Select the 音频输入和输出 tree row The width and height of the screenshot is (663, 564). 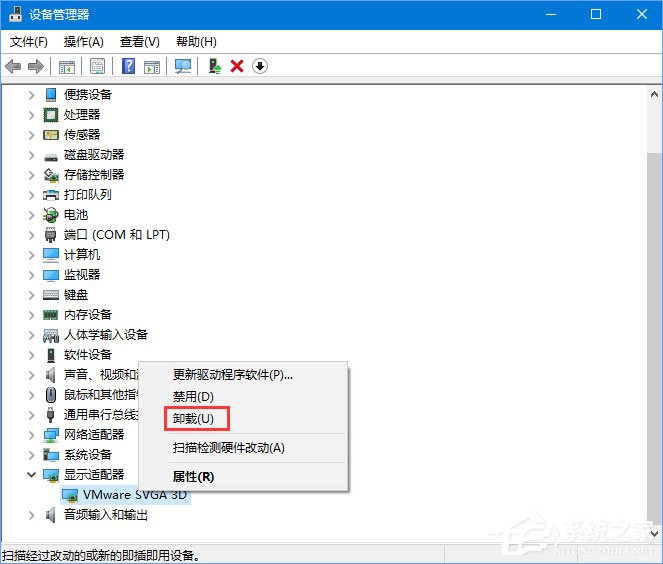[106, 515]
